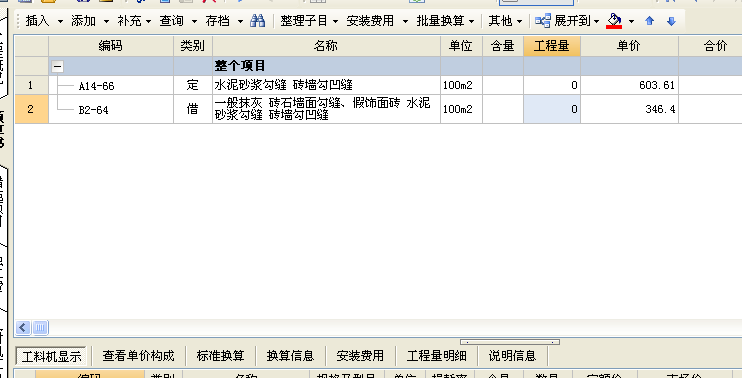Switch to the 查看单价构成 tab
This screenshot has height=378, width=742.
(x=138, y=356)
